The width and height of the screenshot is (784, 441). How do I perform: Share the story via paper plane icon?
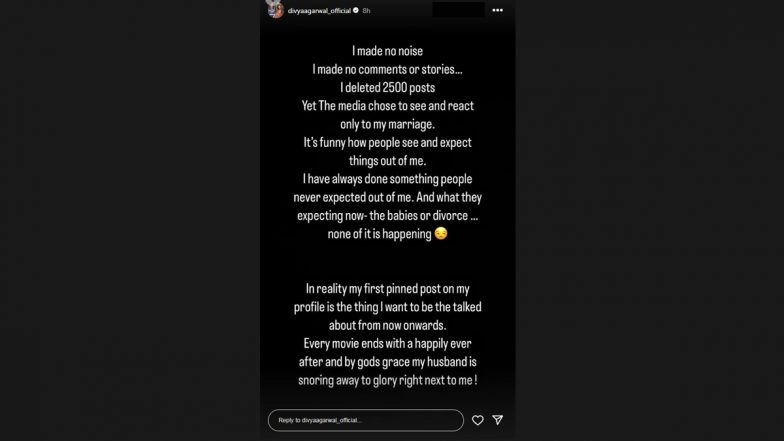pos(497,420)
